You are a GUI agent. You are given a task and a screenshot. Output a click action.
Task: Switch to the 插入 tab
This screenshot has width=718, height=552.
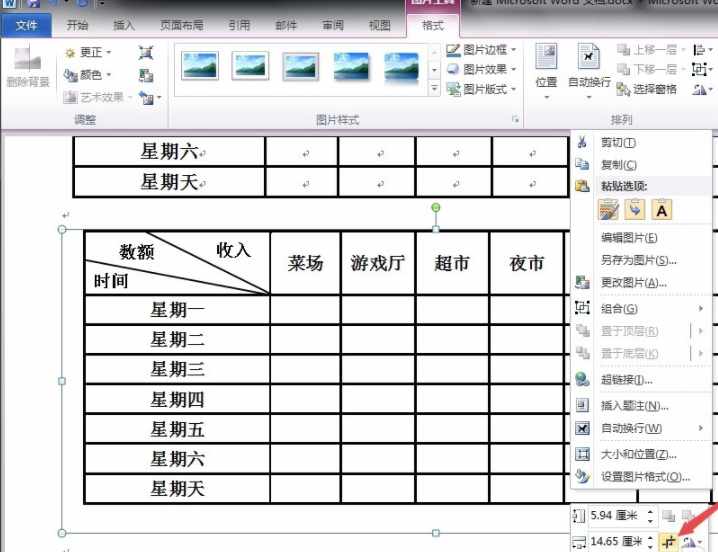click(124, 25)
